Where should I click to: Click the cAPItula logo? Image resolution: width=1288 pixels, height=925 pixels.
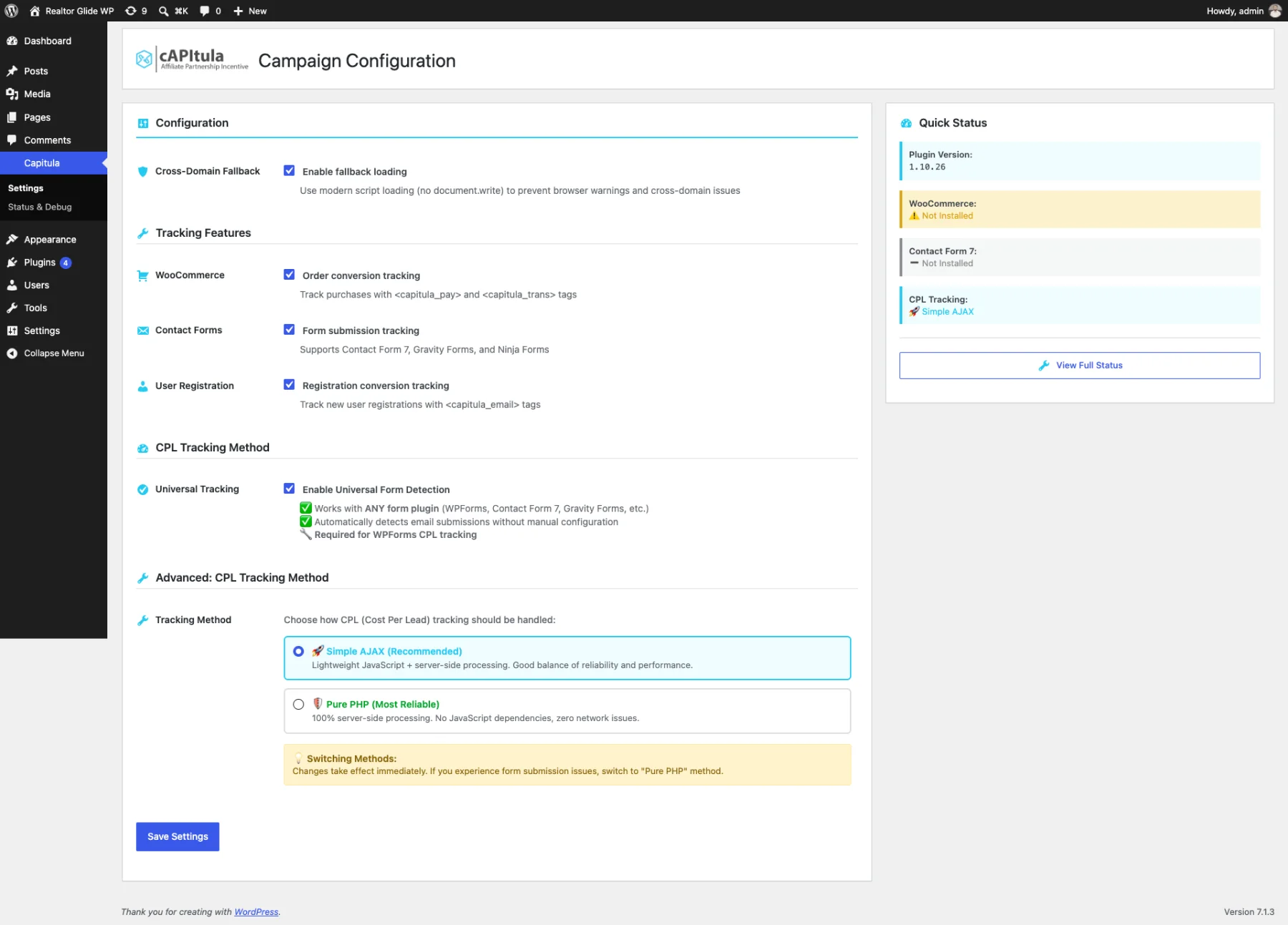click(x=192, y=59)
